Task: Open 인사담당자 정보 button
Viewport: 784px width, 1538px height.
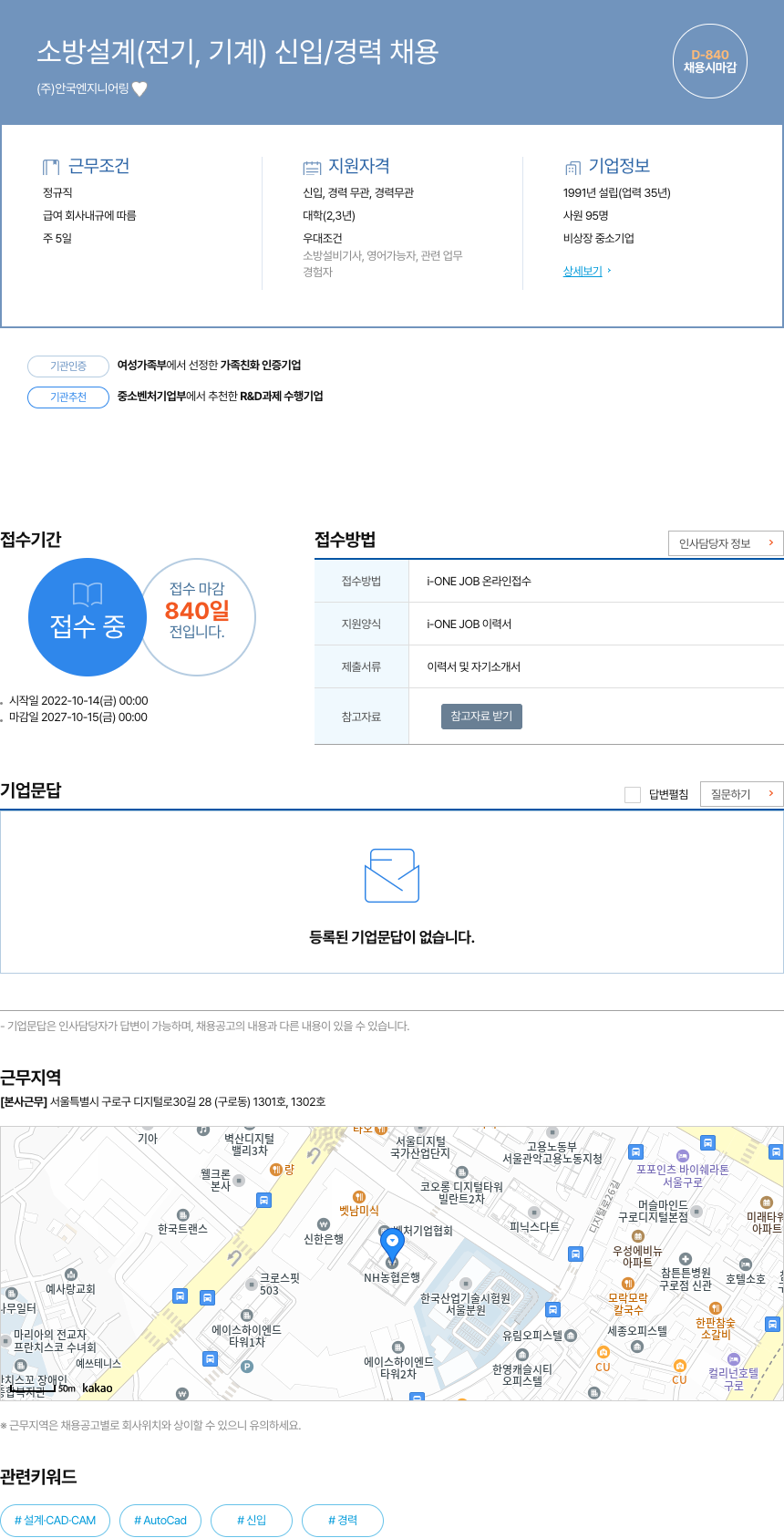Action: (x=726, y=543)
